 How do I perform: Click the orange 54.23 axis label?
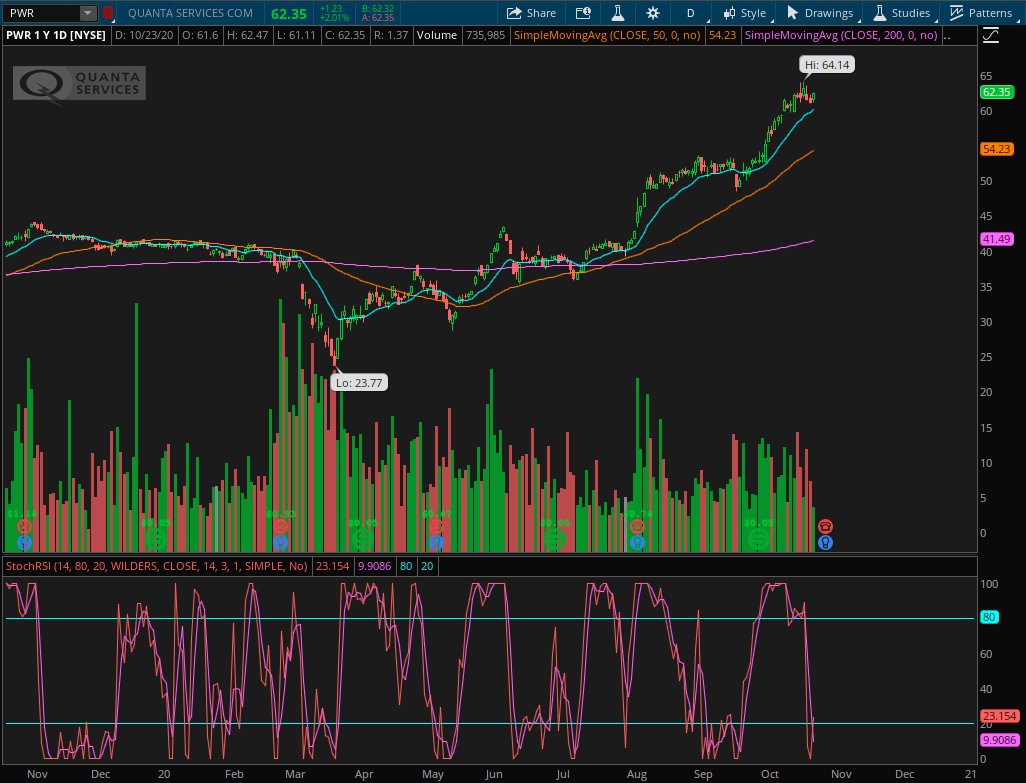point(997,149)
